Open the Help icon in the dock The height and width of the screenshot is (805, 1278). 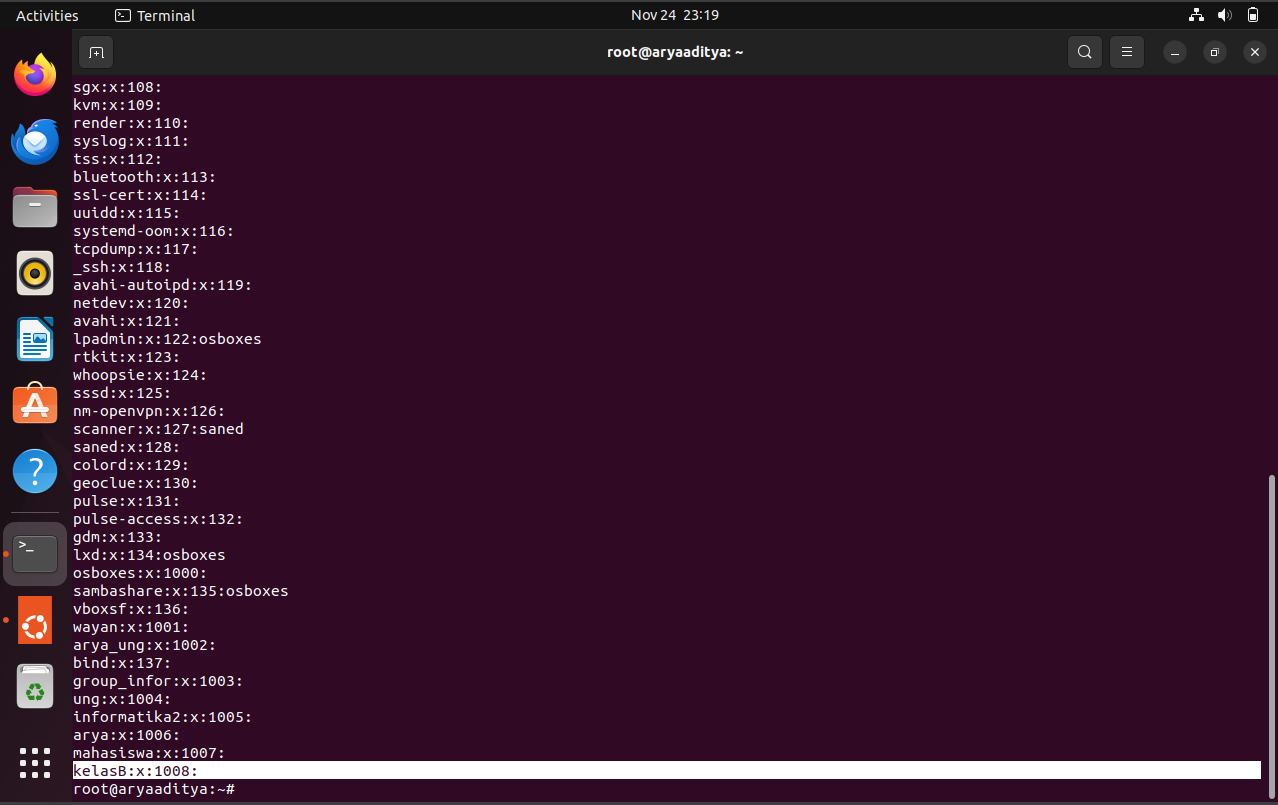tap(35, 471)
